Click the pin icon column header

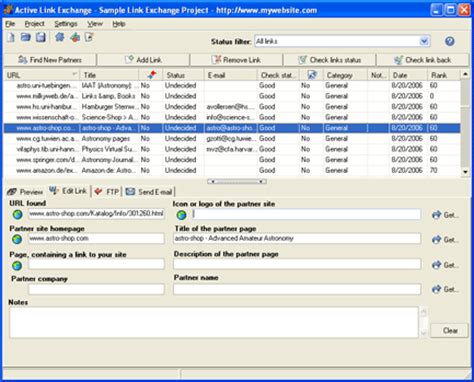tap(151, 75)
